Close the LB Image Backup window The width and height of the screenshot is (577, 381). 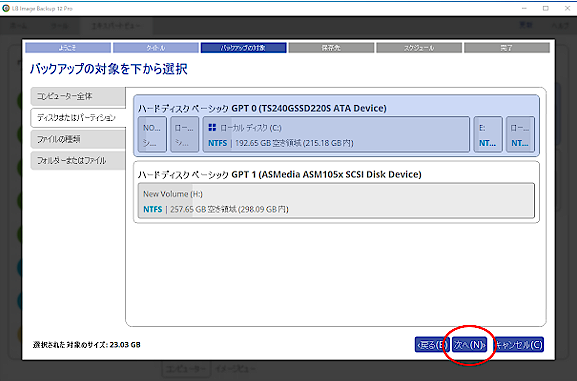(x=567, y=8)
